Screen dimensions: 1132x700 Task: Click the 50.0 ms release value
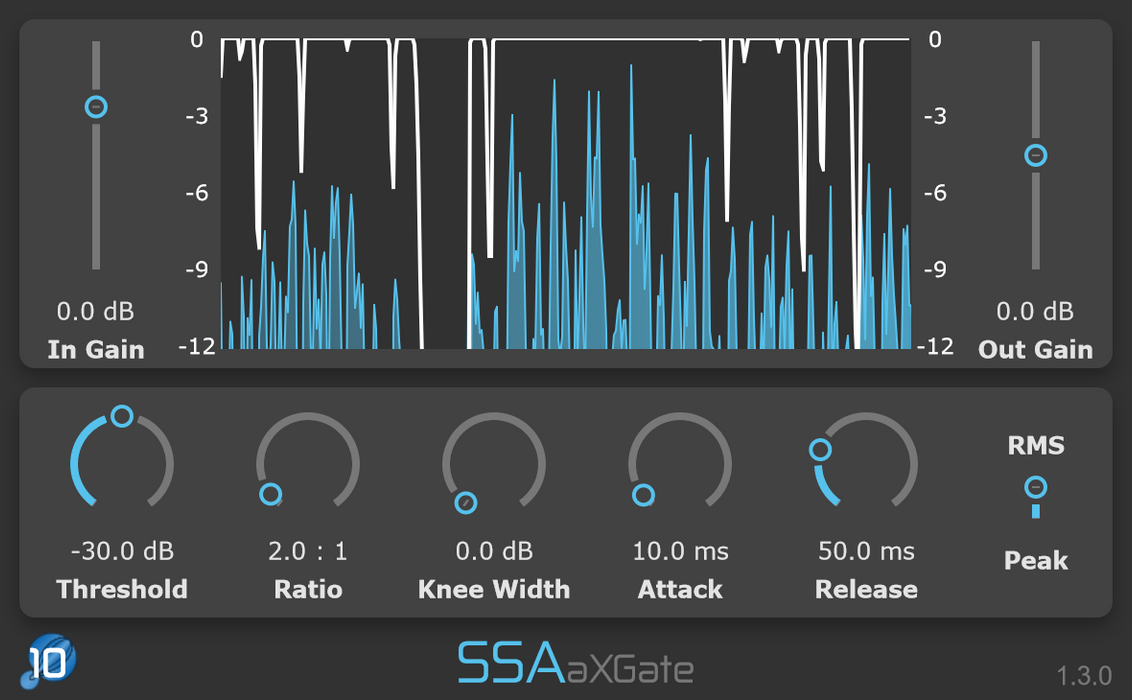866,551
